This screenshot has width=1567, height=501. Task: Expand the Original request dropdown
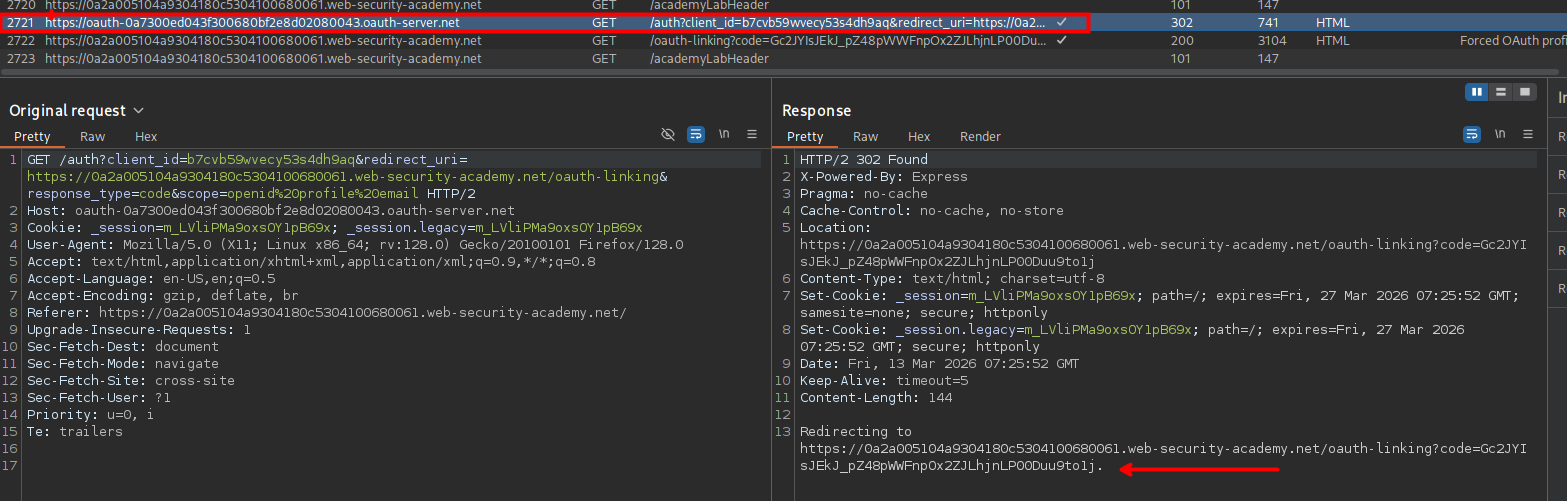138,111
